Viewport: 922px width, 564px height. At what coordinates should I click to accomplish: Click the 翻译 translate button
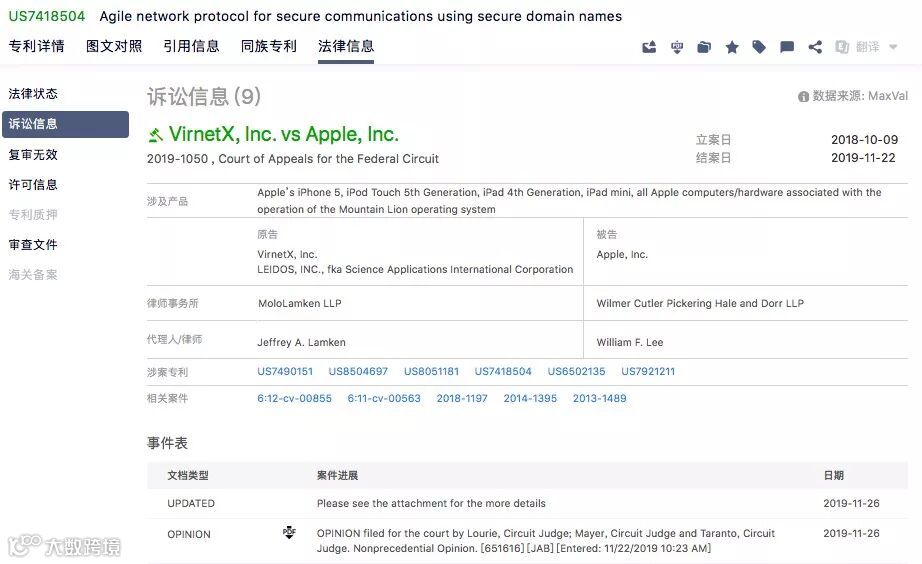859,47
